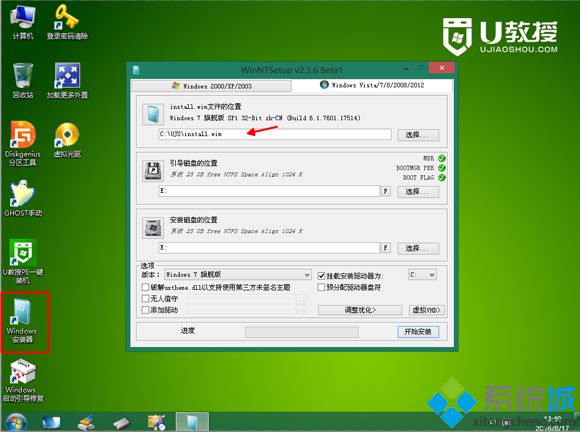Screen dimensions: 580x432
Task: Switch to Windows 2000/XP/2003 tab
Action: (211, 86)
